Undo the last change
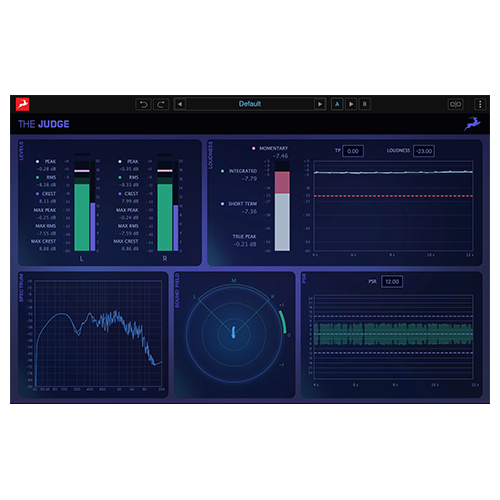 point(144,104)
